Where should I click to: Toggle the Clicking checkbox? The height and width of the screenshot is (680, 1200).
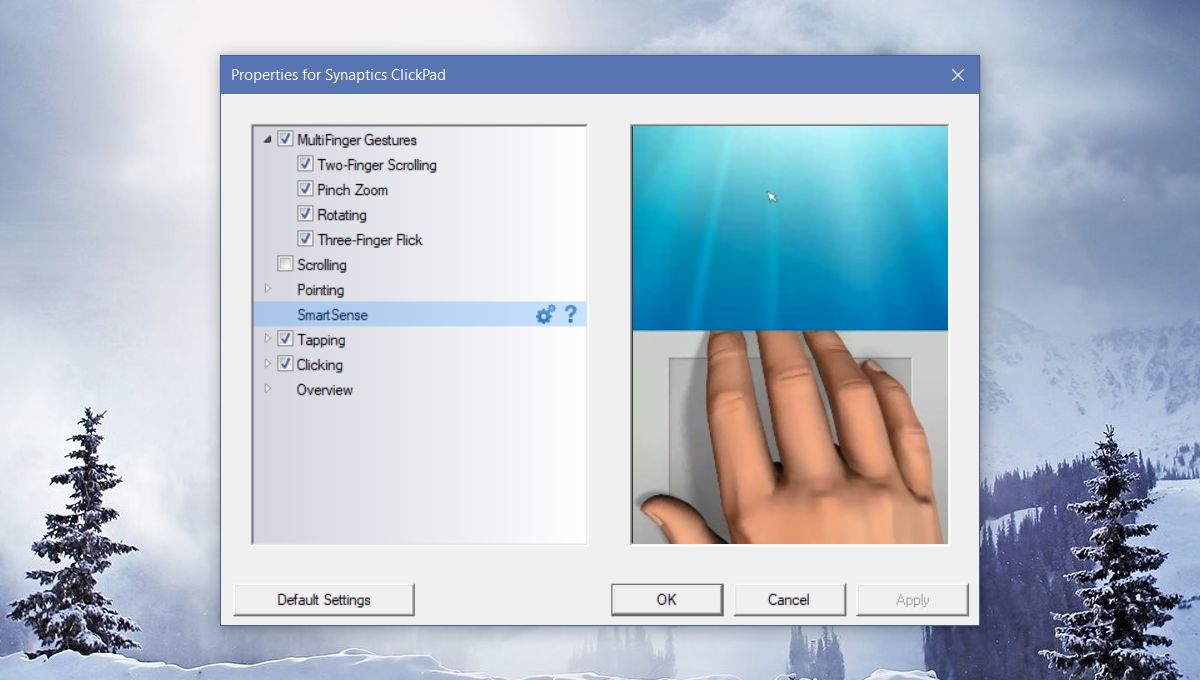(x=285, y=365)
